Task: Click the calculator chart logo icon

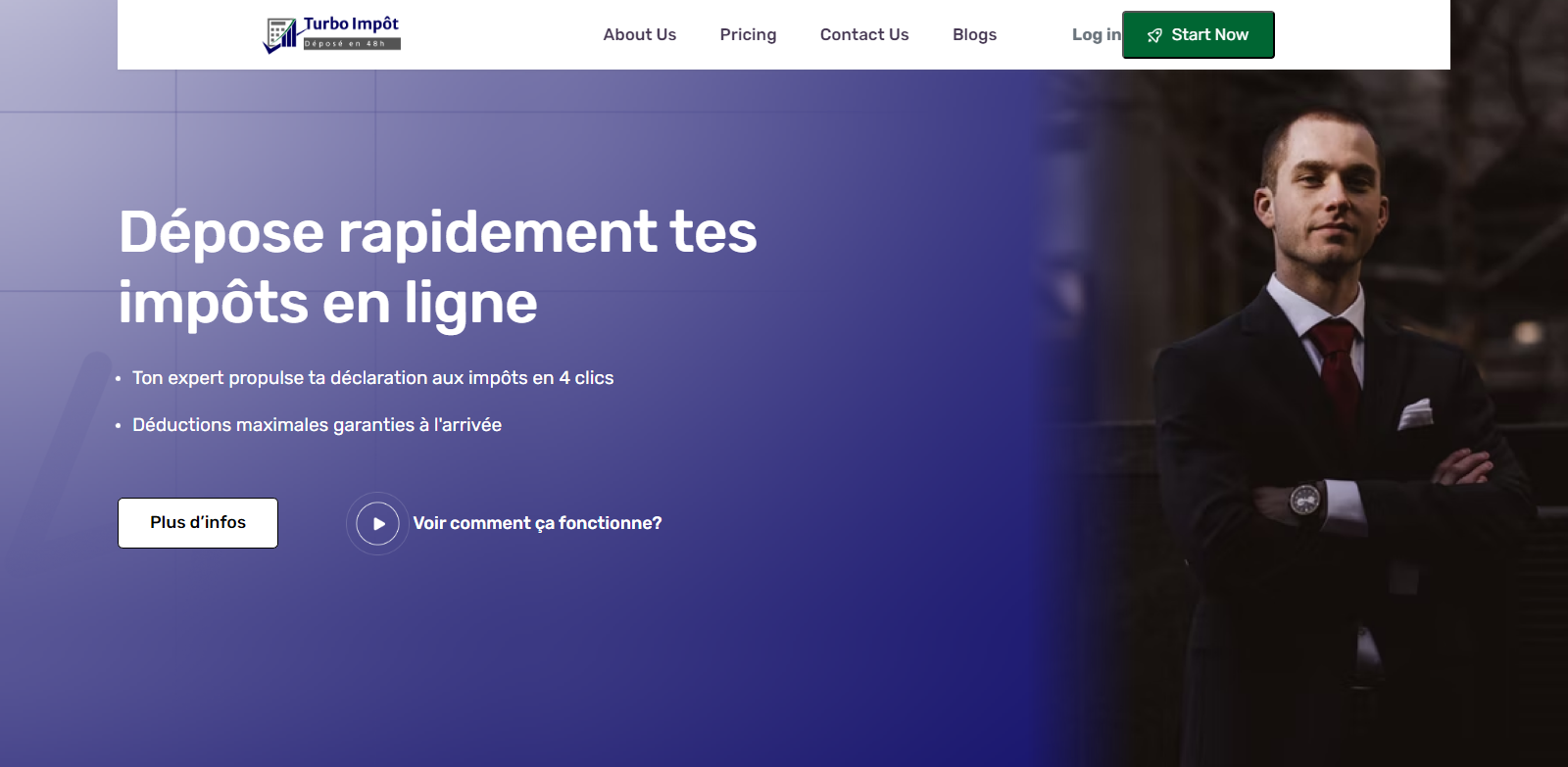Action: click(280, 35)
